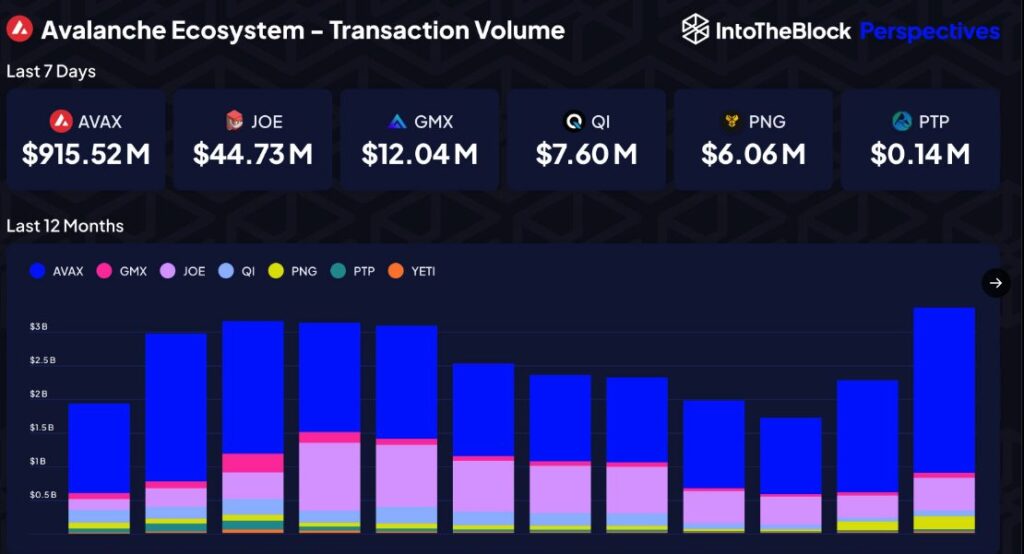This screenshot has width=1024, height=554.
Task: Click the PTP token icon
Action: (x=901, y=122)
